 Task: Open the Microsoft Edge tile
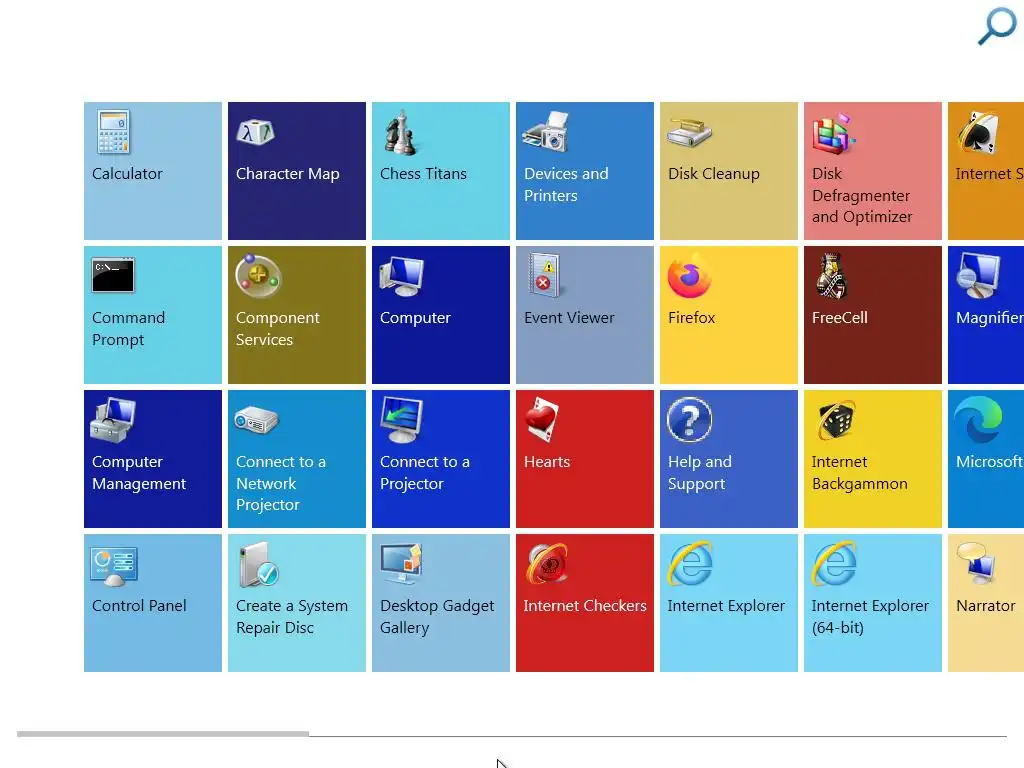pyautogui.click(x=986, y=459)
